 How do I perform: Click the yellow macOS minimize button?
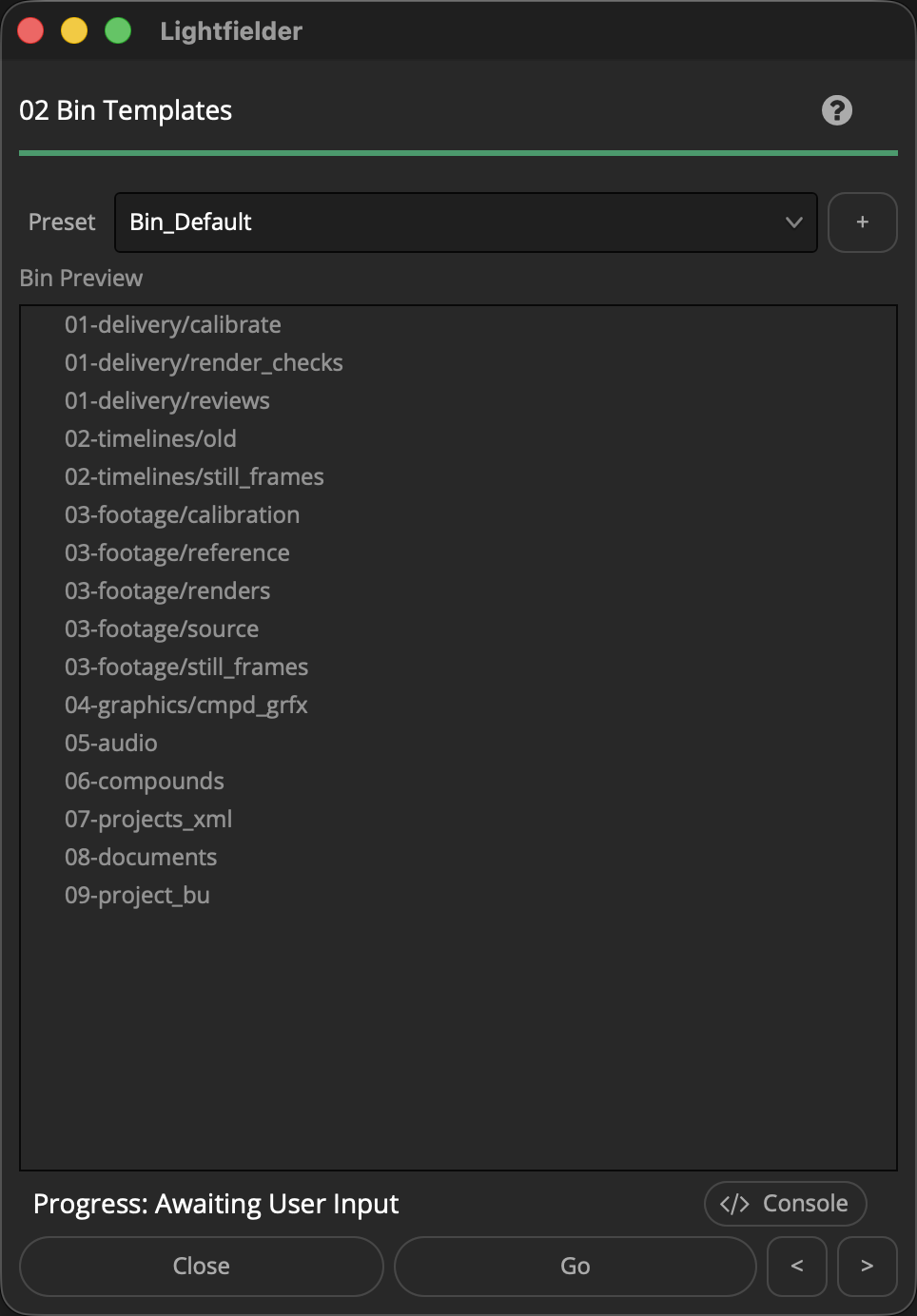point(74,31)
